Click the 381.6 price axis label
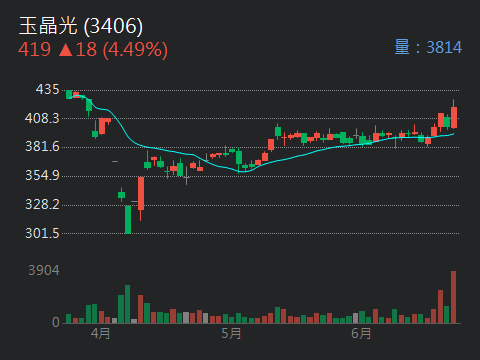The image size is (480, 360). point(42,146)
